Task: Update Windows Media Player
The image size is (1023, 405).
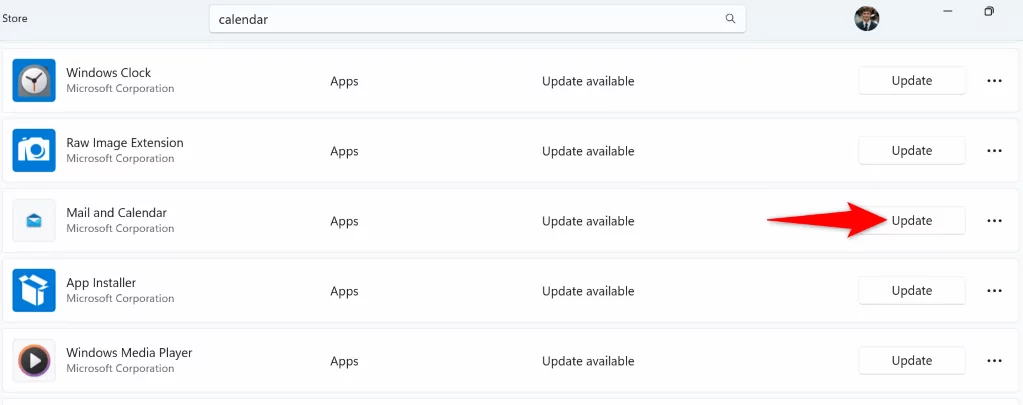Action: (x=911, y=361)
